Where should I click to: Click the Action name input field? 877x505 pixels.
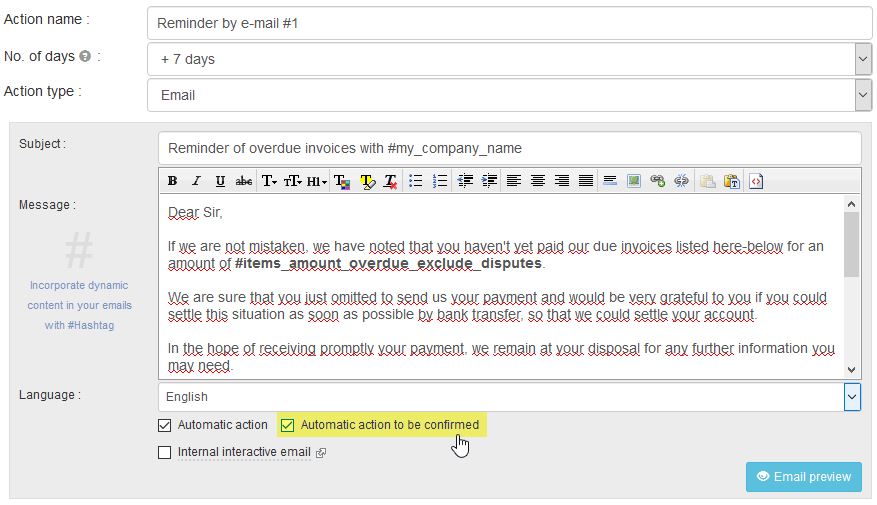pos(508,23)
